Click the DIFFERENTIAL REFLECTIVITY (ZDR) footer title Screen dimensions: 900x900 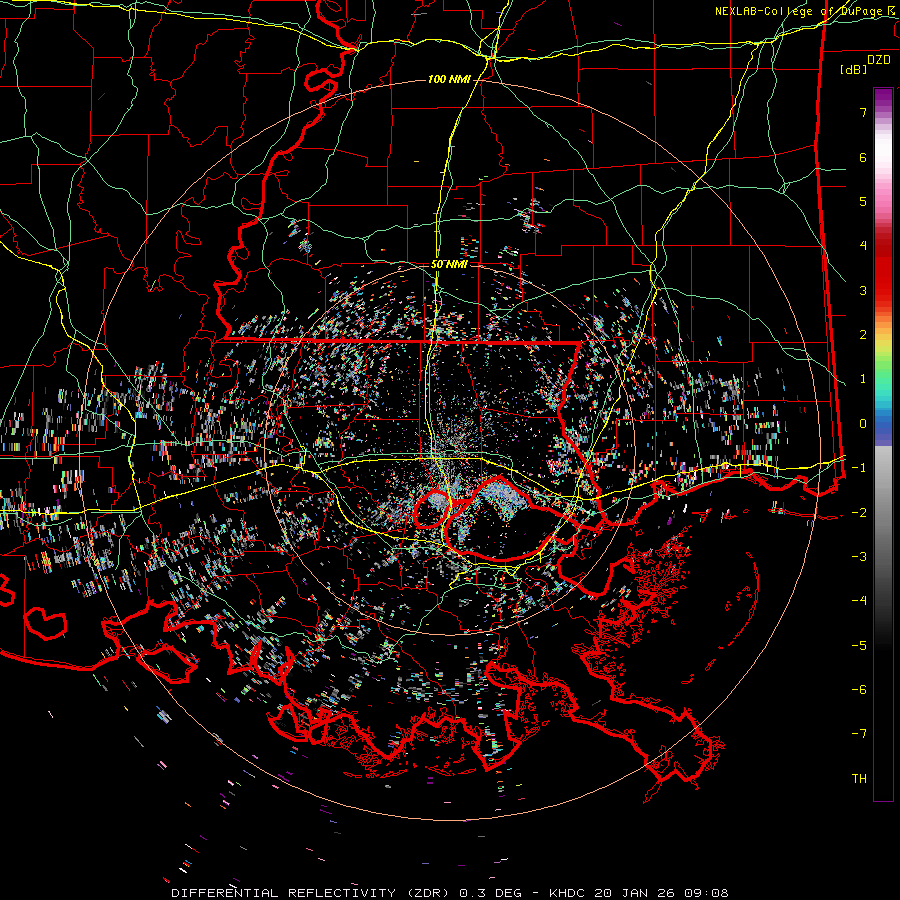312,893
